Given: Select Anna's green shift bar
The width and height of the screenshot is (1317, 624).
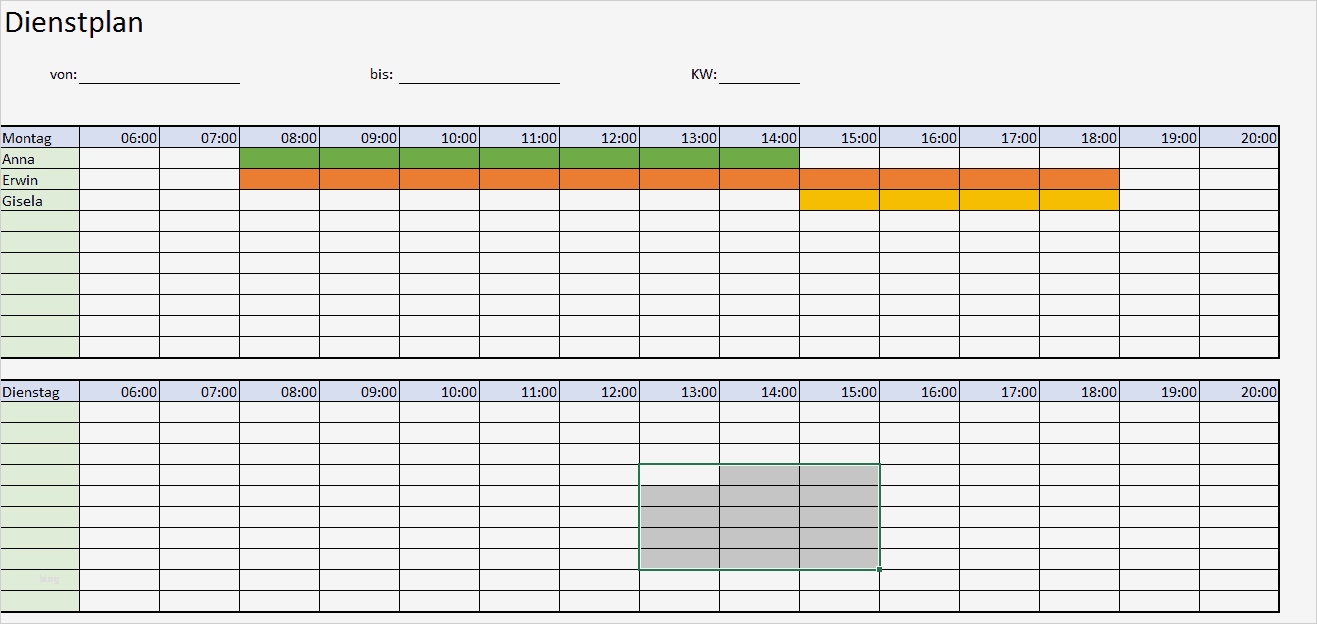Looking at the screenshot, I should tap(520, 158).
